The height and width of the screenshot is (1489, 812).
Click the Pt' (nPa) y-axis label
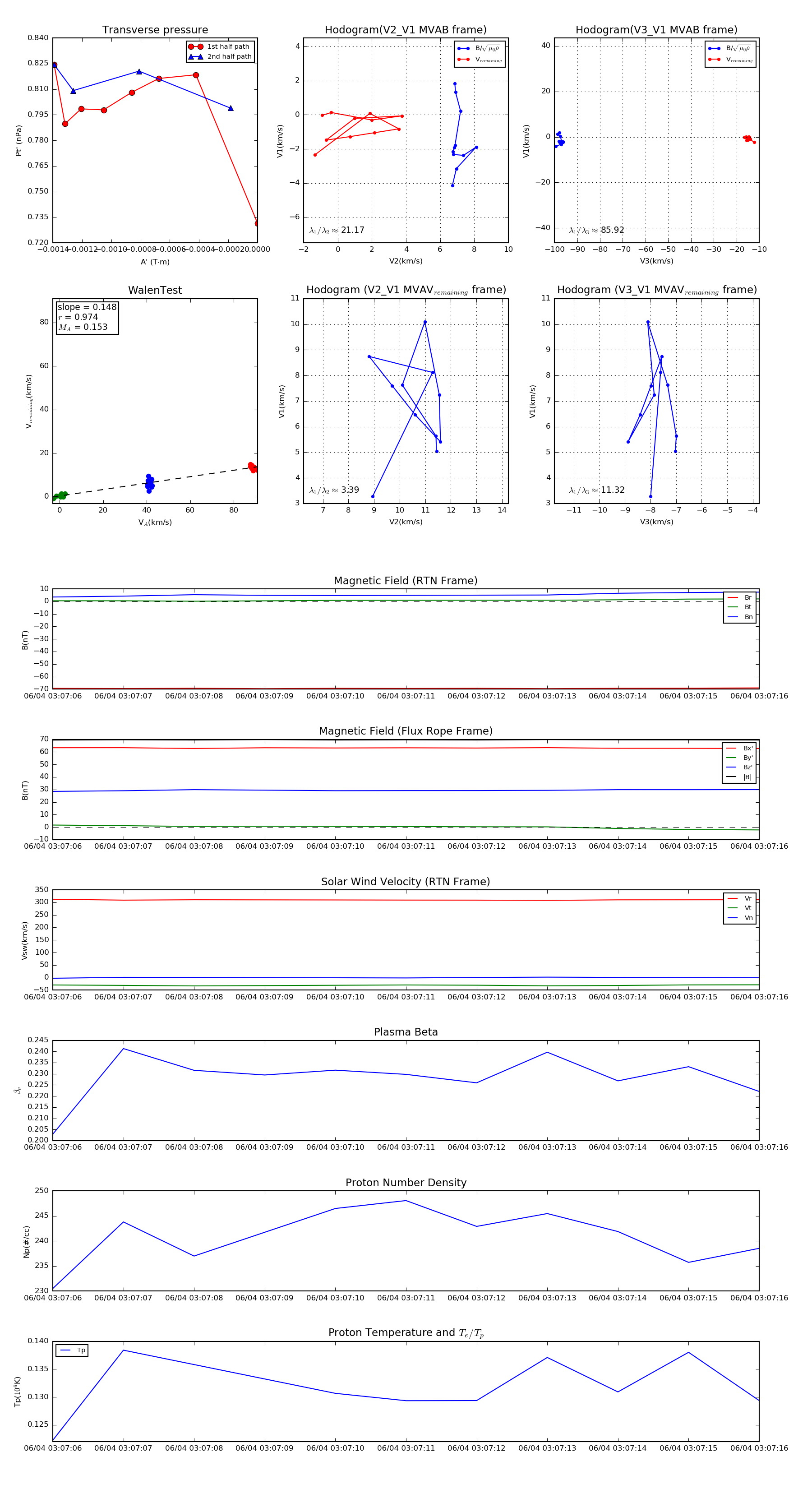[x=18, y=140]
